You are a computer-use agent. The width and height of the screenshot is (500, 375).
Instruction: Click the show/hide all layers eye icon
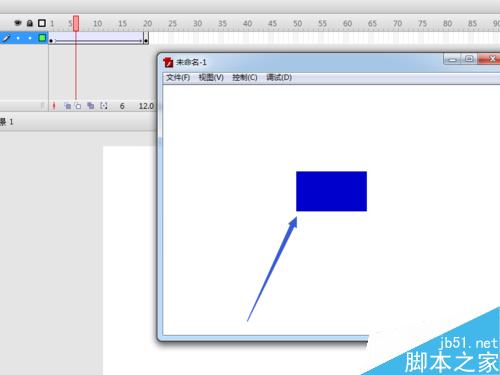pos(18,23)
